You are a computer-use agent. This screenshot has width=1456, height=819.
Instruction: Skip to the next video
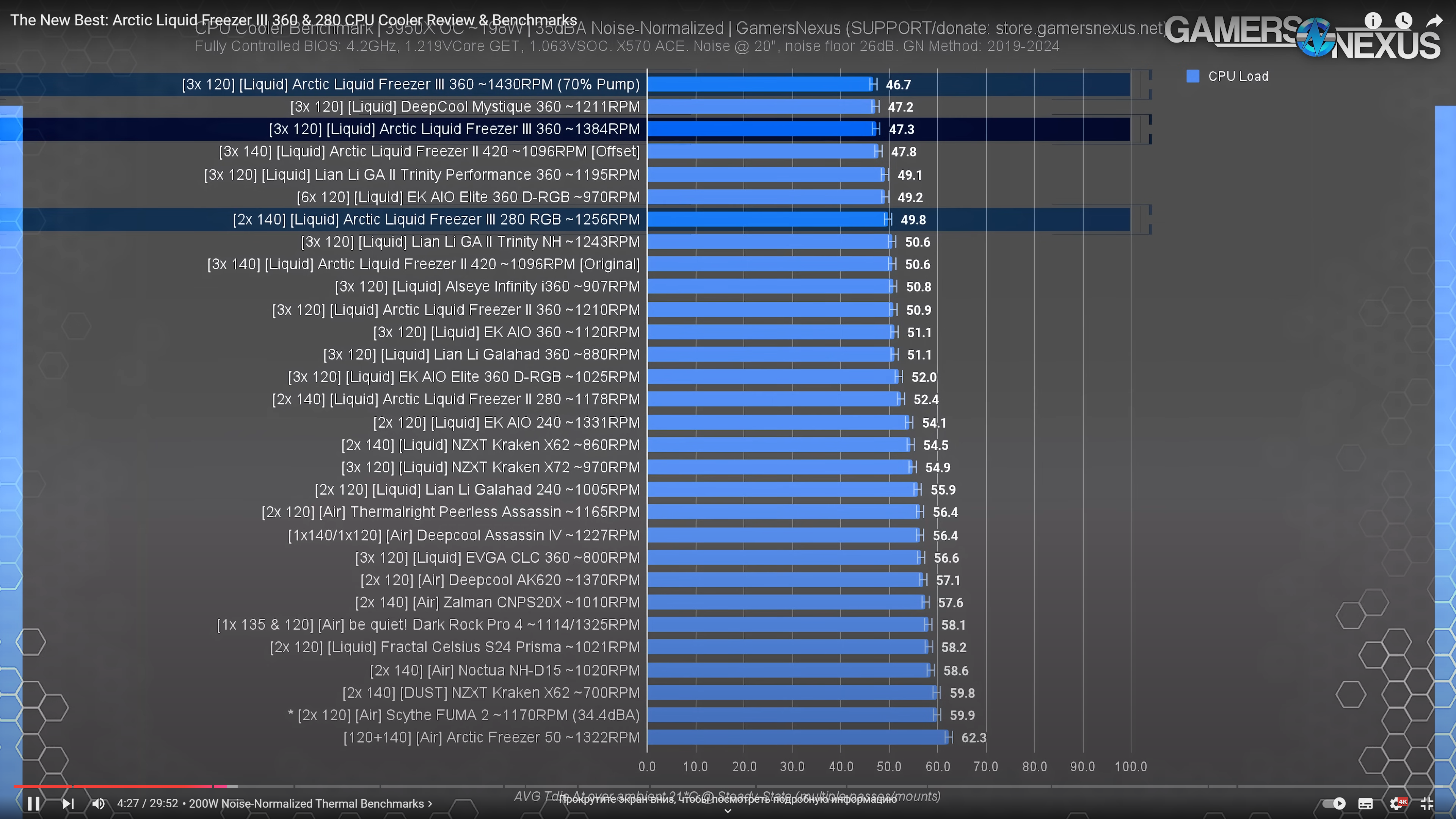(68, 803)
